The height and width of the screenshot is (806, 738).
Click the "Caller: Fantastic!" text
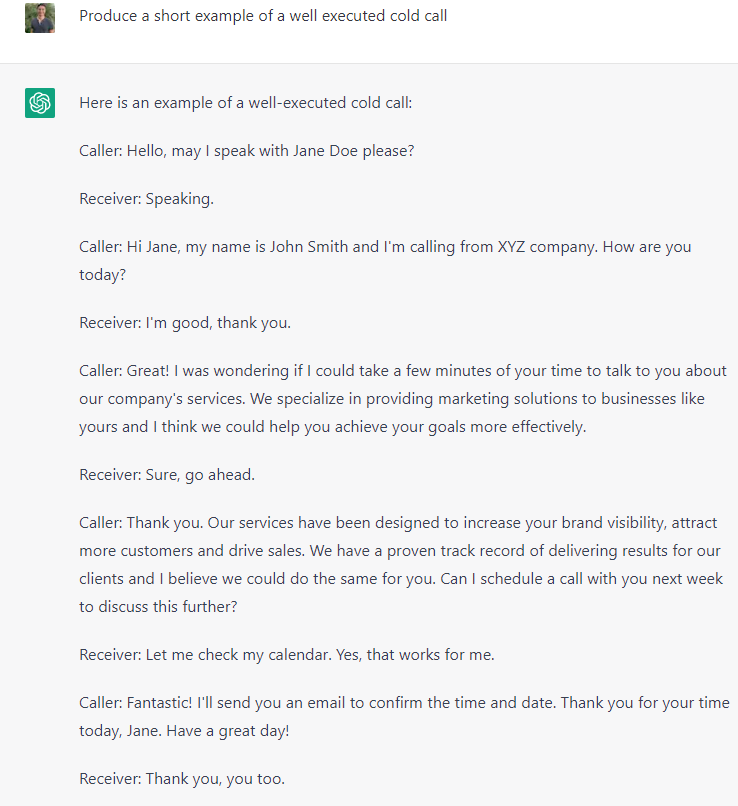point(134,702)
